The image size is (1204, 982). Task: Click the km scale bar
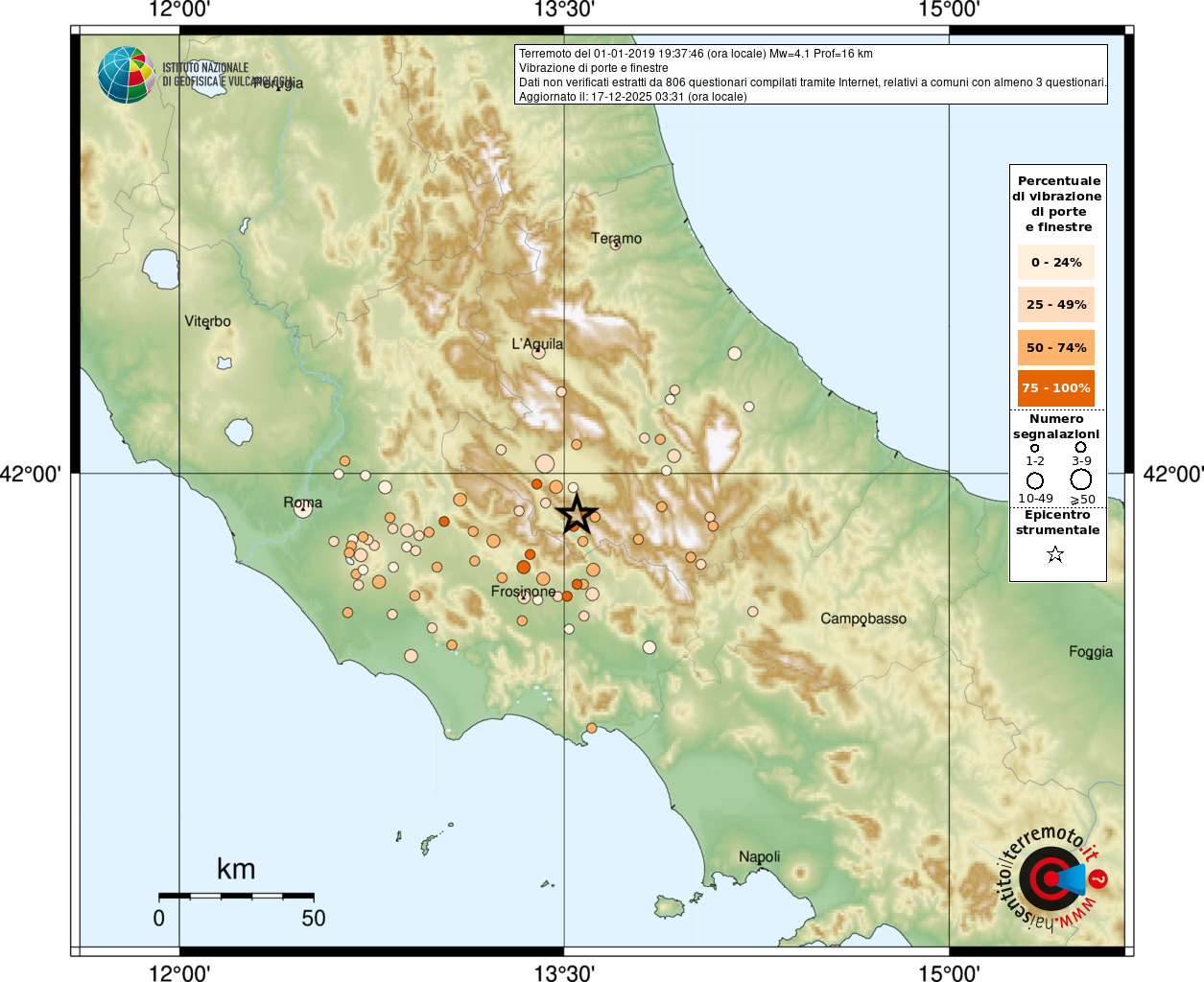pyautogui.click(x=236, y=896)
